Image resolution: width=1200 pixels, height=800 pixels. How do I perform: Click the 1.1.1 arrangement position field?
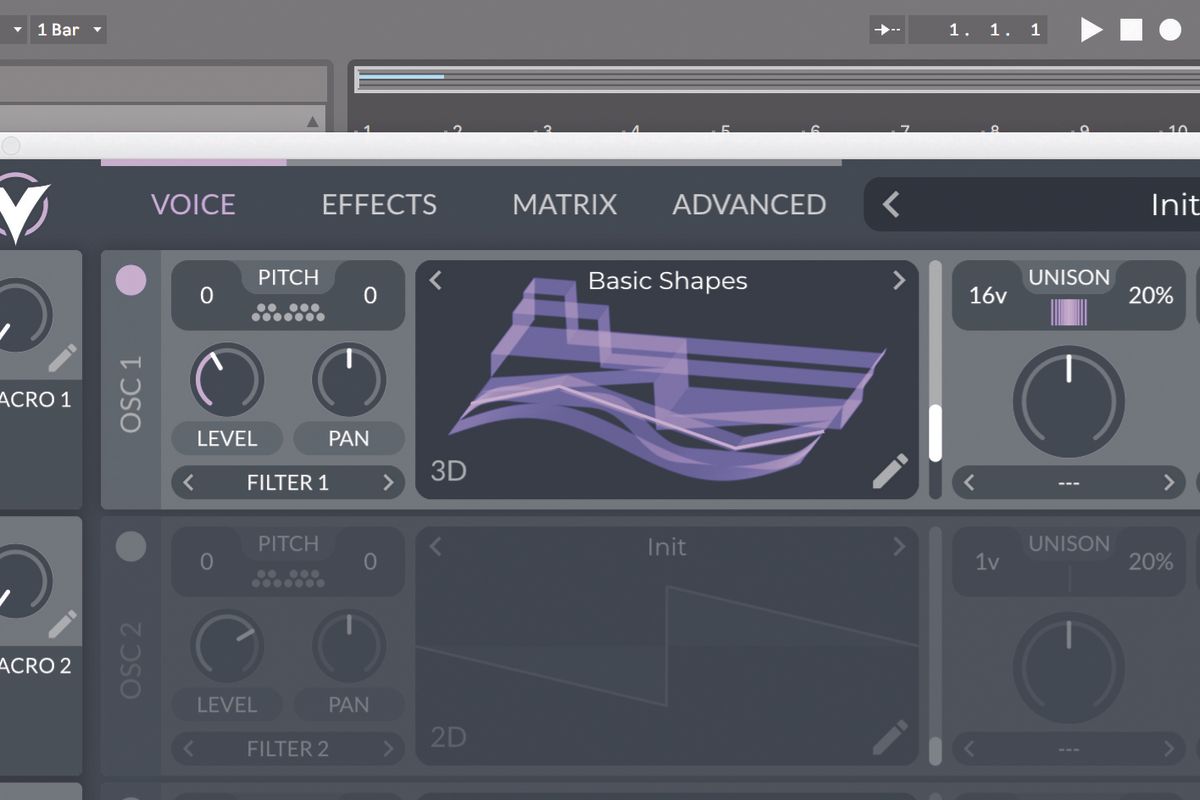click(x=978, y=29)
